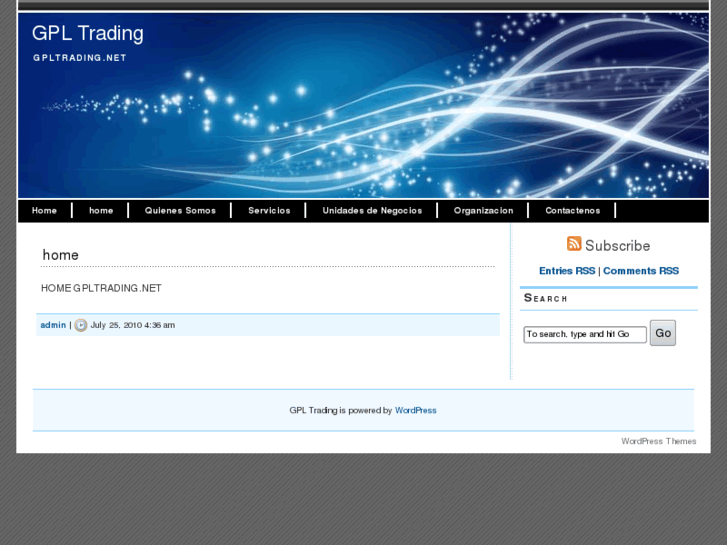Click the admin author link
Viewport: 727px width, 545px height.
(x=53, y=325)
